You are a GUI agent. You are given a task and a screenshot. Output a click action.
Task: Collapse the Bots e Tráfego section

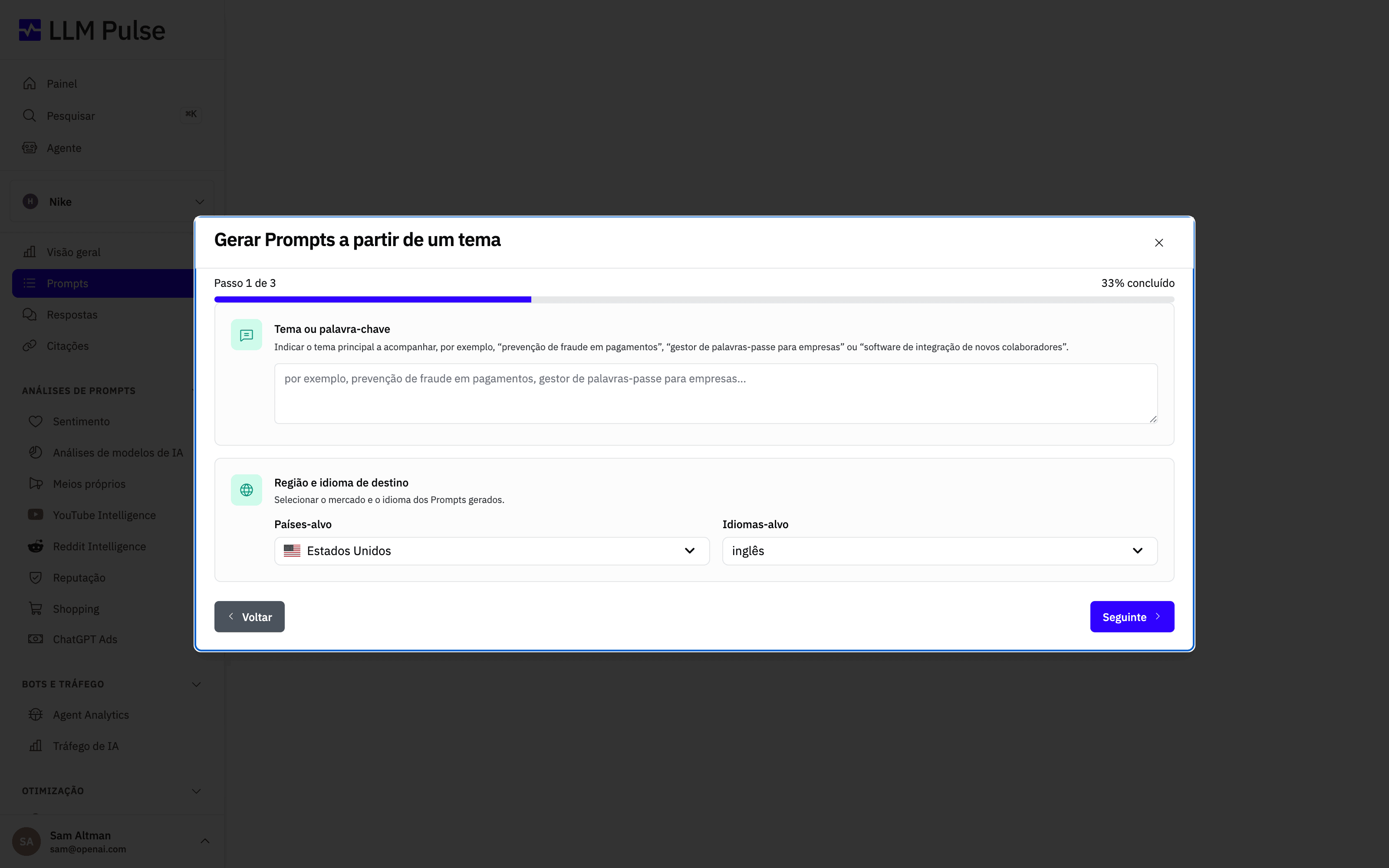[196, 684]
